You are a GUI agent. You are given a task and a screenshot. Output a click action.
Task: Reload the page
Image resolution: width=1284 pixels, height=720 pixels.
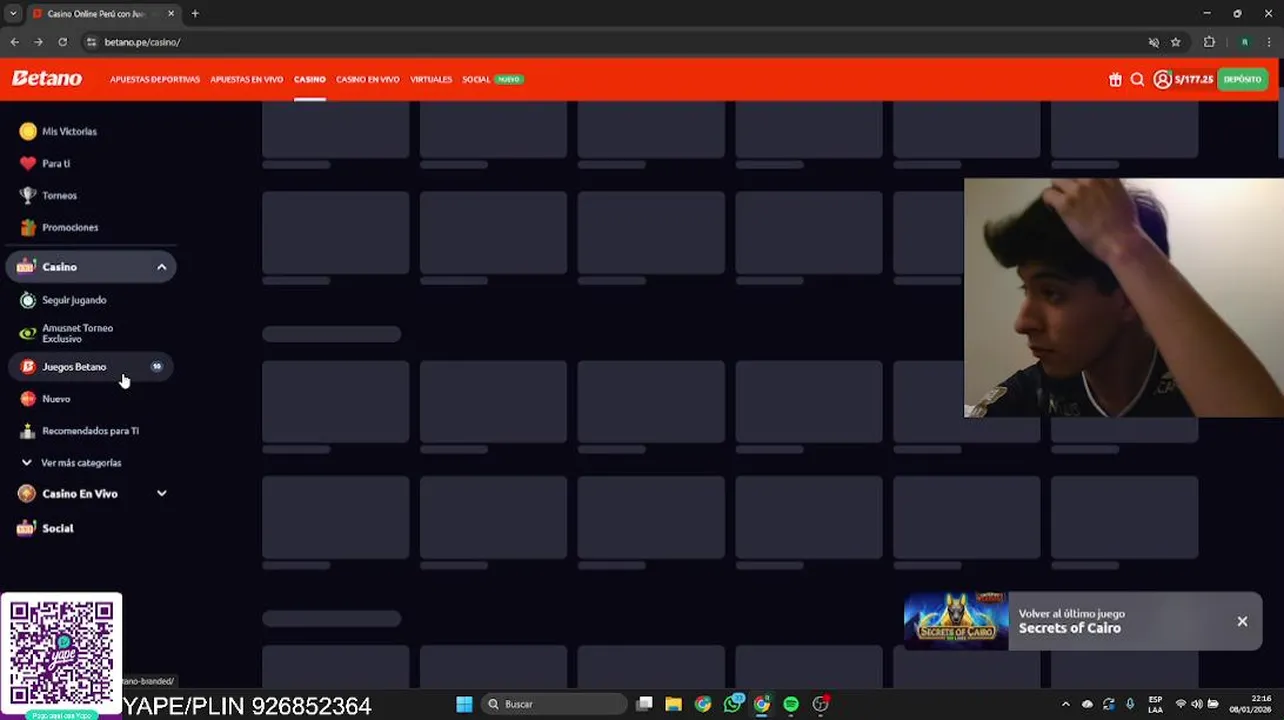click(x=62, y=42)
